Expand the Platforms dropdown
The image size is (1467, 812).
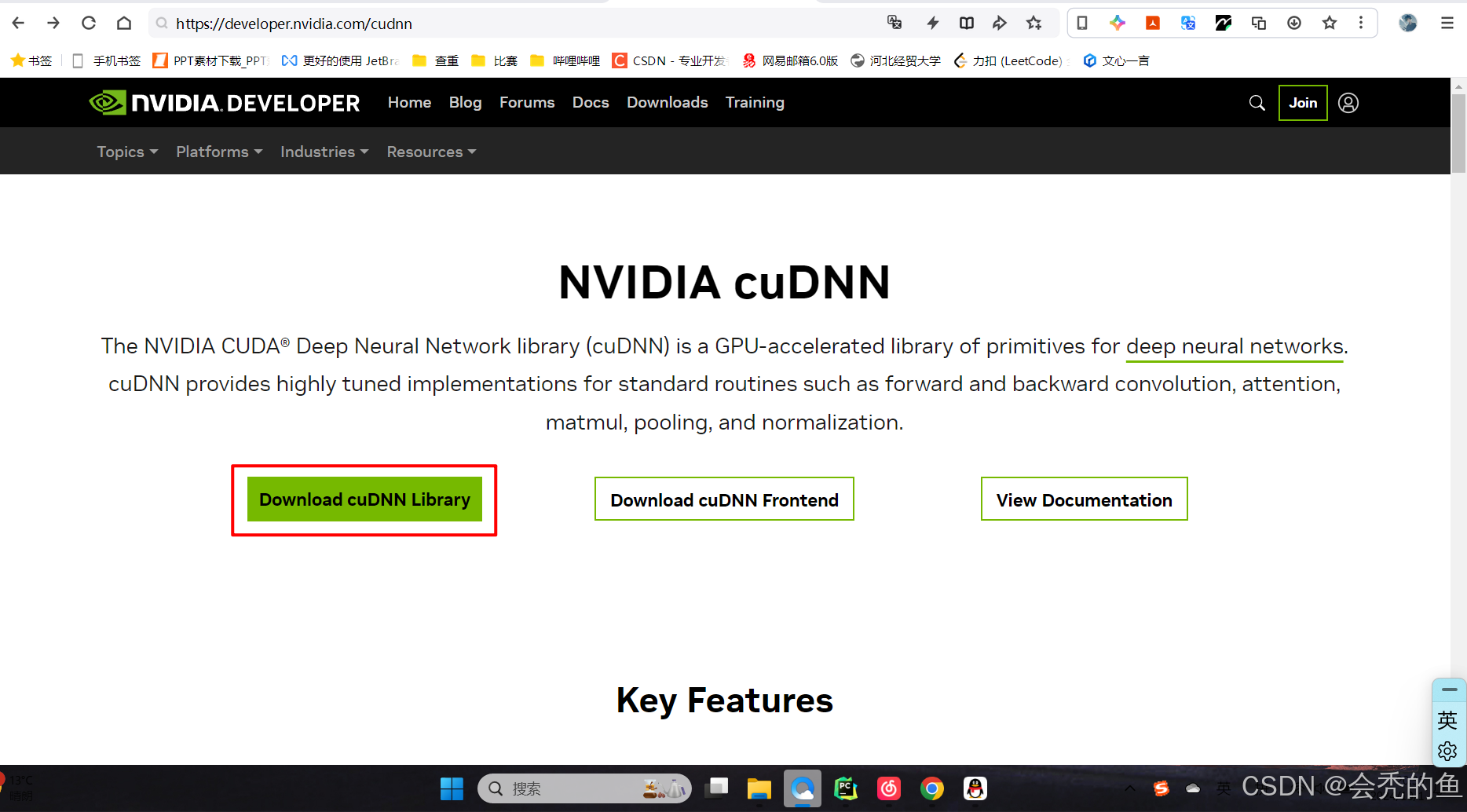click(x=219, y=152)
